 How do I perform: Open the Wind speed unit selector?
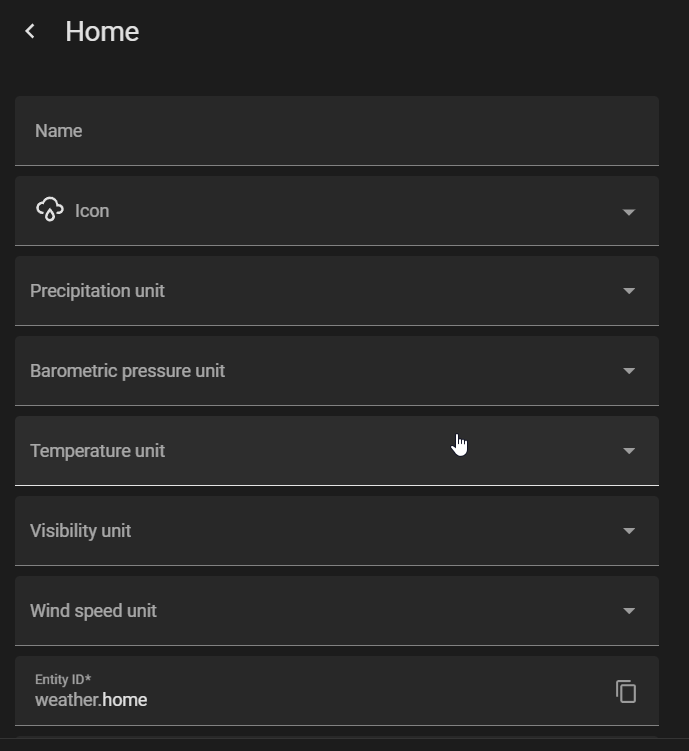tap(337, 611)
